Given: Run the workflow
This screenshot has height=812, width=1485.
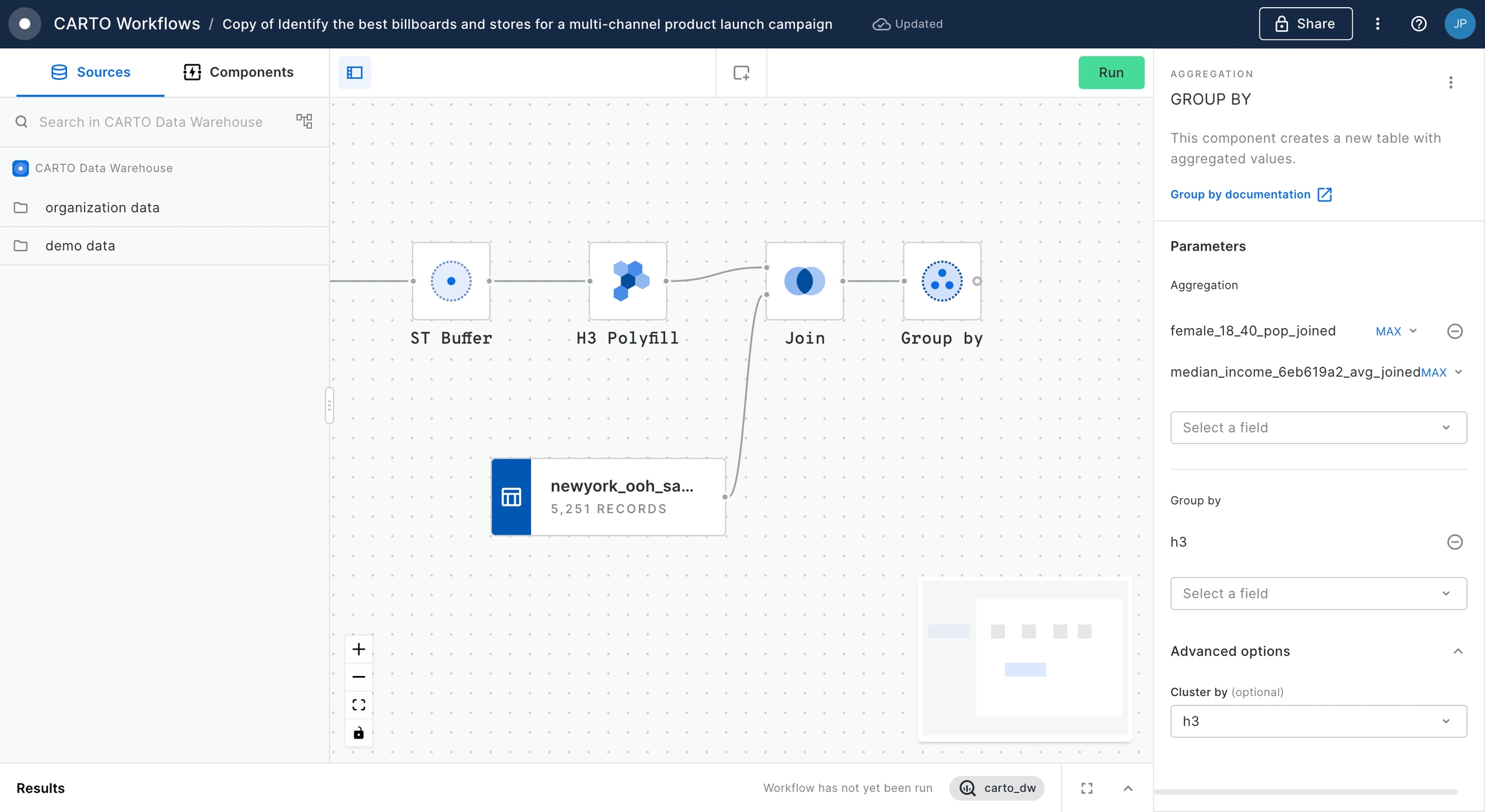Looking at the screenshot, I should 1111,72.
